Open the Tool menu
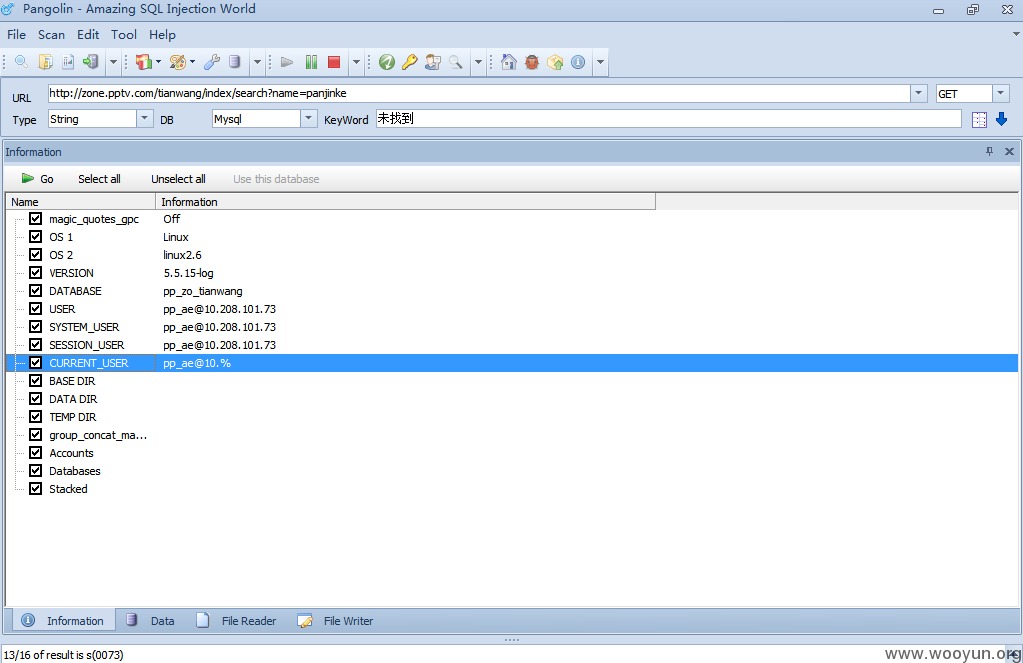Viewport: 1023px width, 663px height. 124,35
